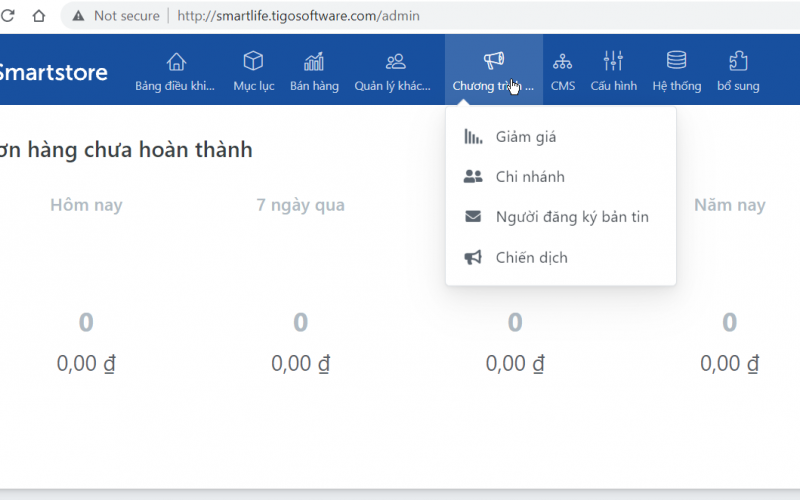Click the 0,00 ₫ amount under Năm nay
Image resolution: width=800 pixels, height=500 pixels.
[730, 364]
